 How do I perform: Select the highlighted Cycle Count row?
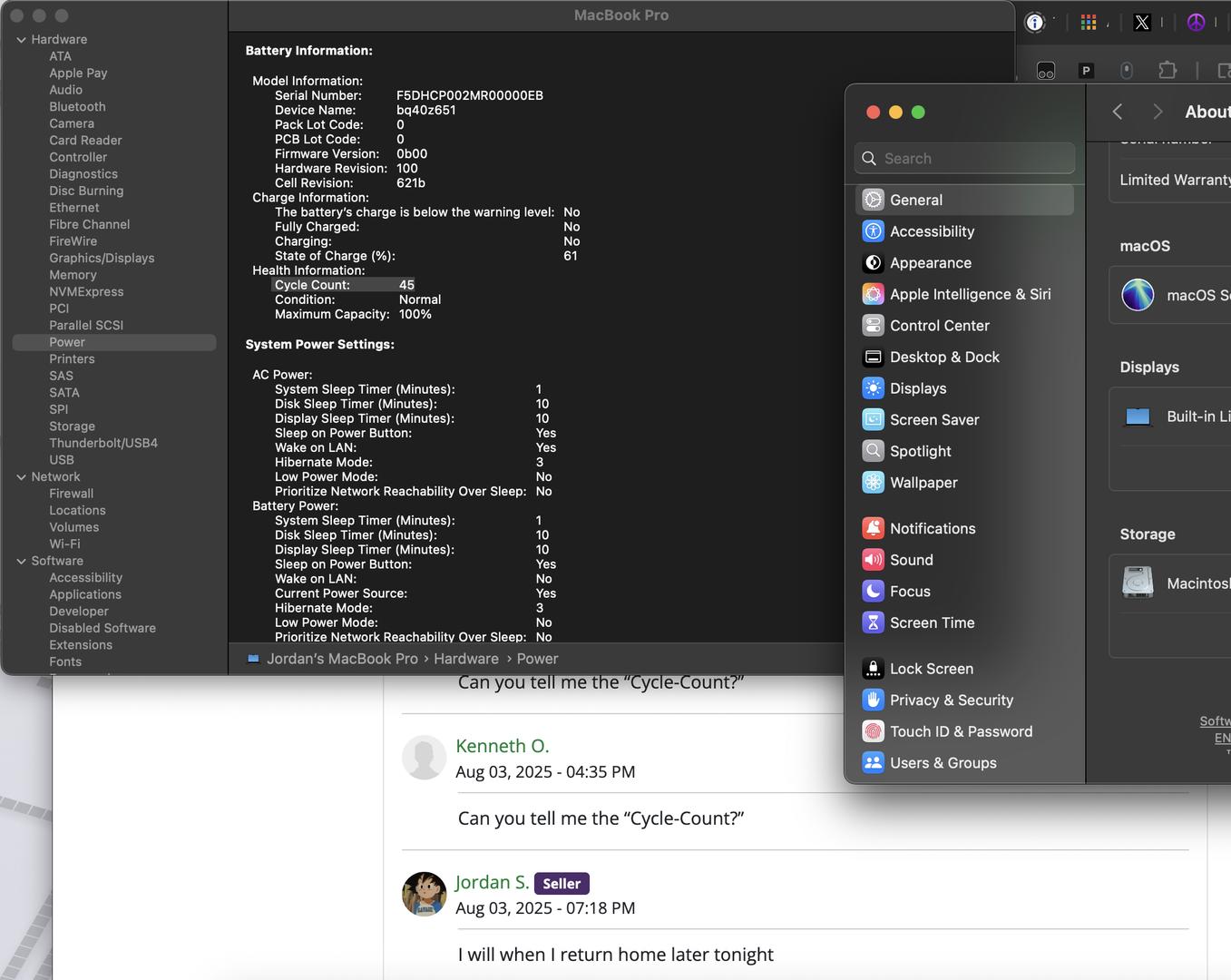point(344,285)
